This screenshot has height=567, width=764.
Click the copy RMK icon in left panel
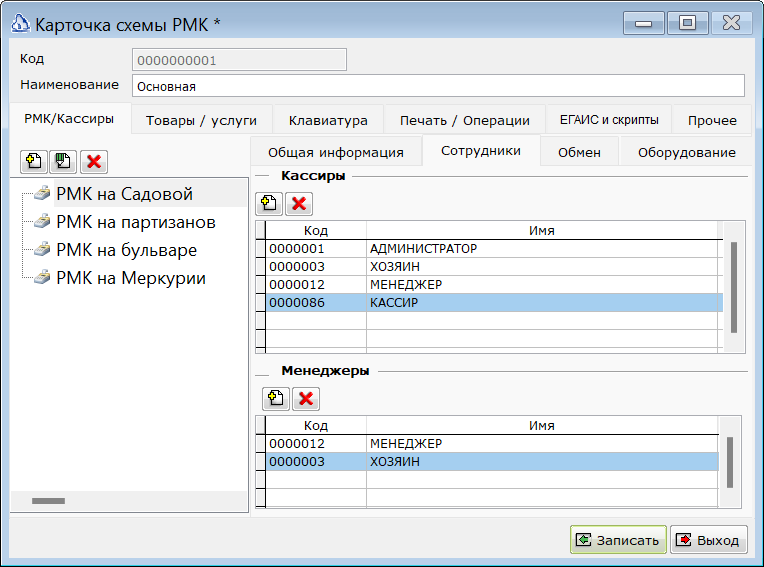point(63,161)
